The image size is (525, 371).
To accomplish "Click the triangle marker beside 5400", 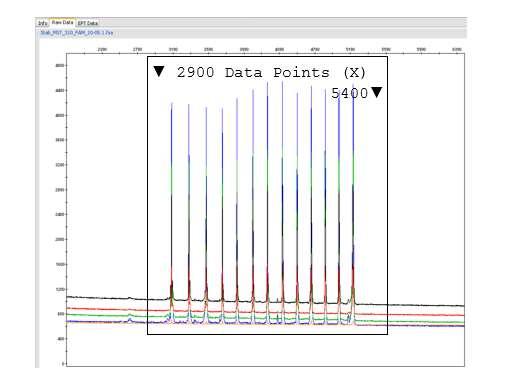I will 377,92.
